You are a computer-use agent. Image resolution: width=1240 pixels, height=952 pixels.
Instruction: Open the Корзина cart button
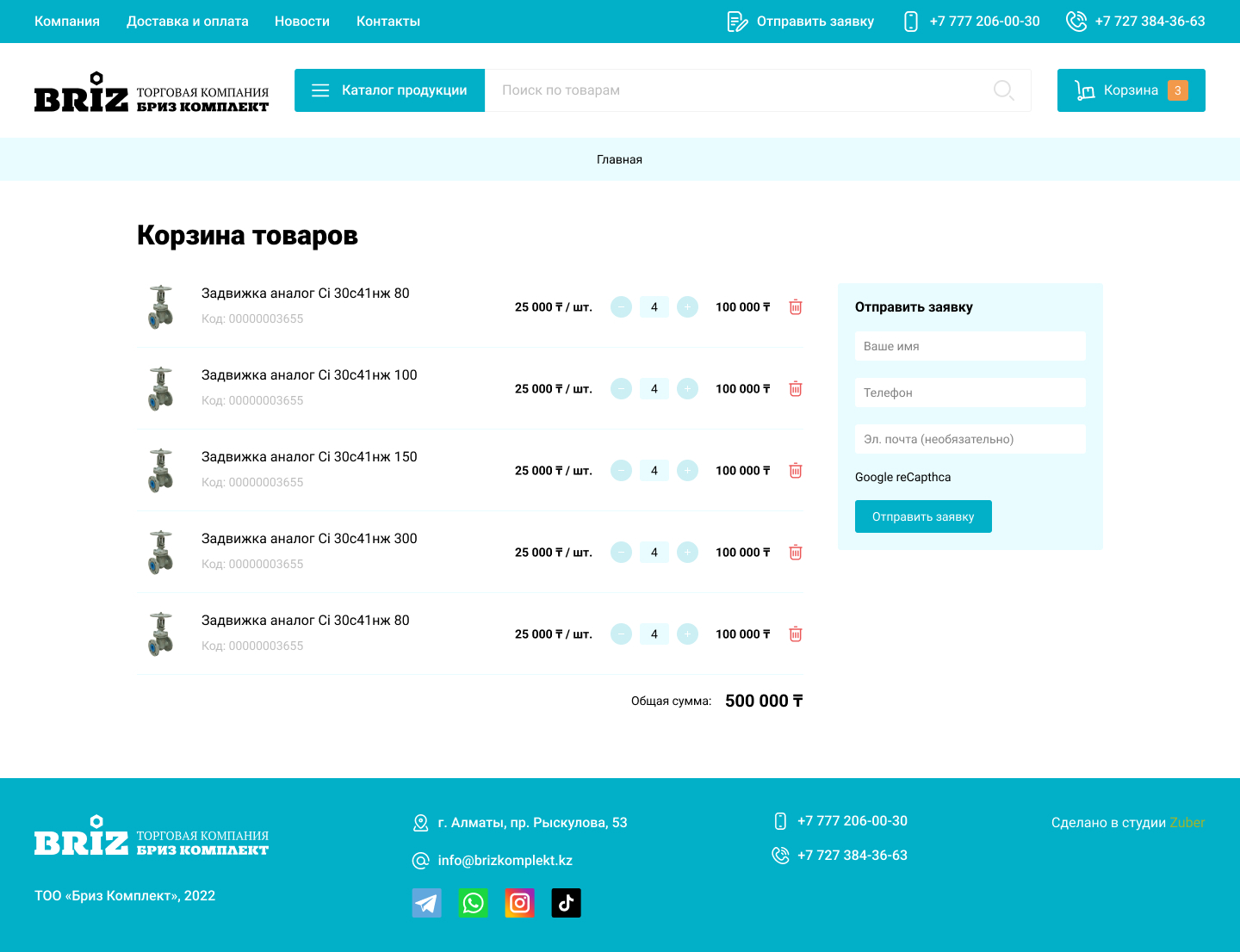pos(1131,90)
